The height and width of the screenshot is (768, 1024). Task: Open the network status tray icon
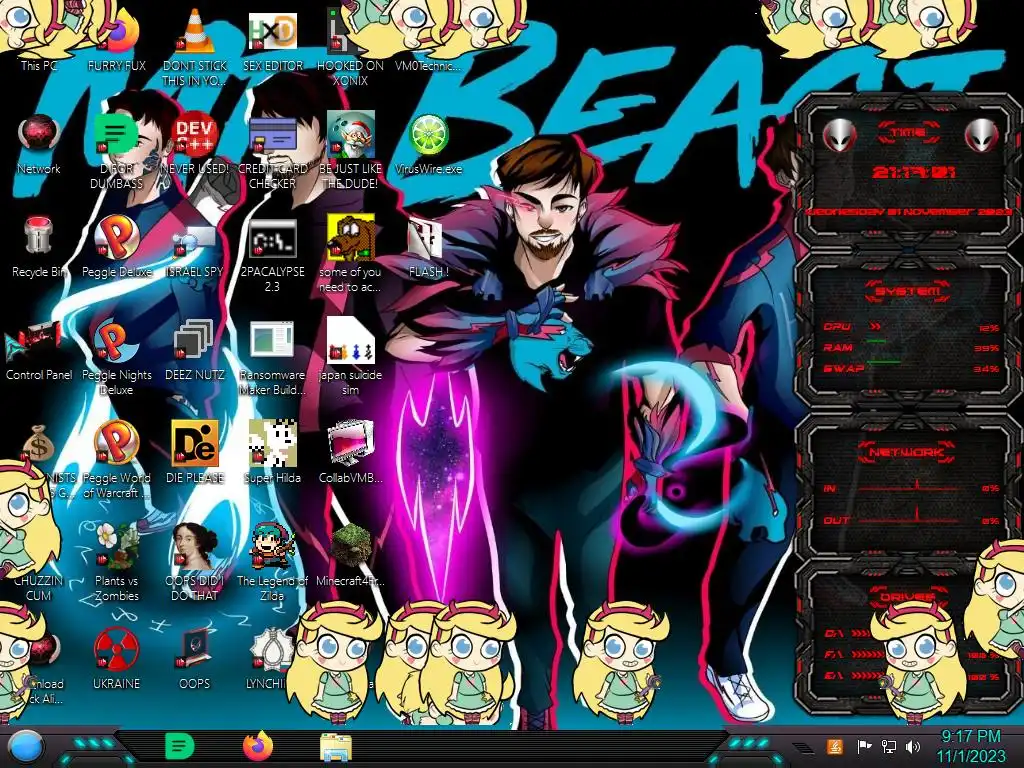(x=888, y=746)
